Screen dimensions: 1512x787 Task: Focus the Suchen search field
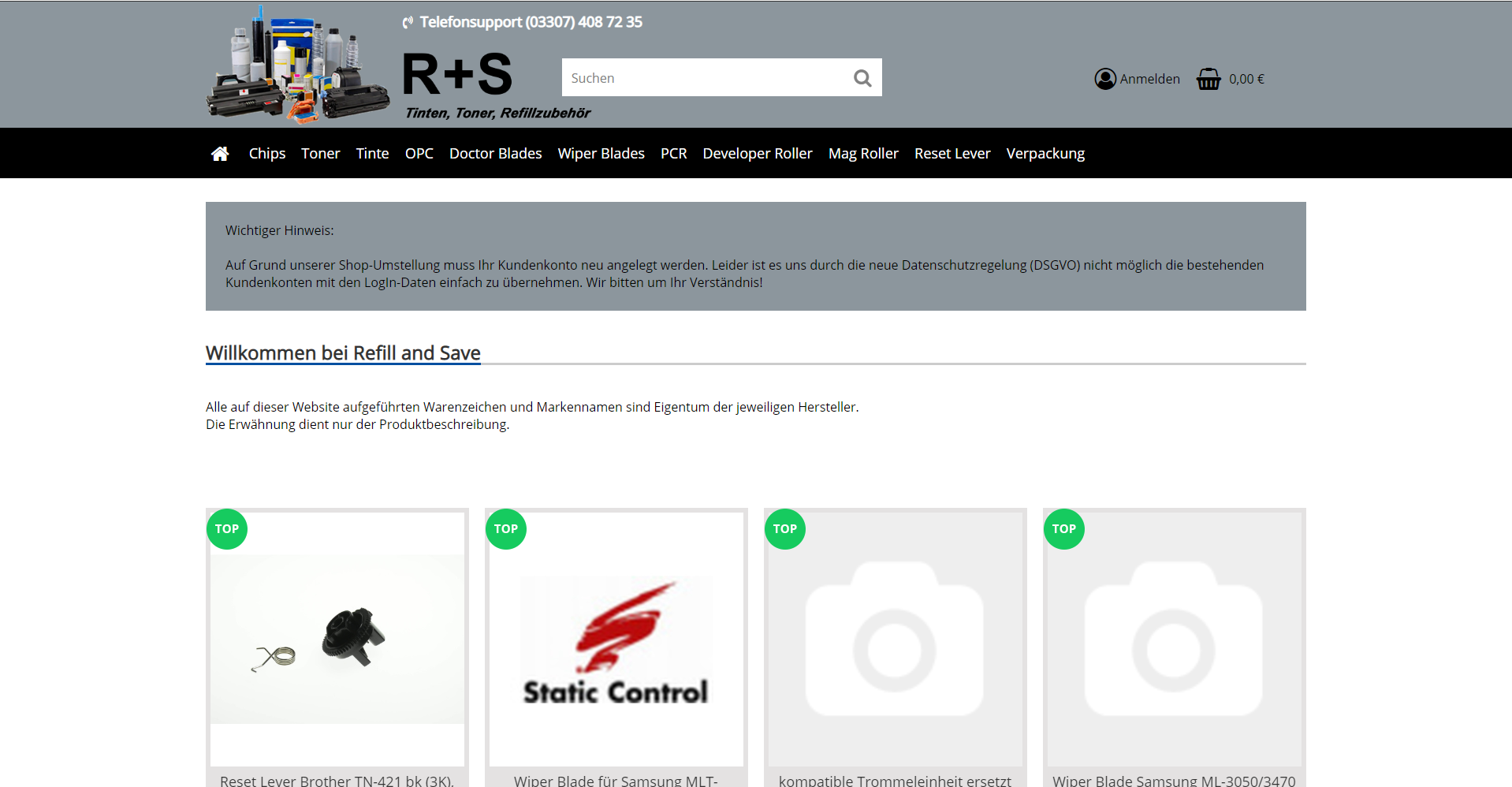706,78
